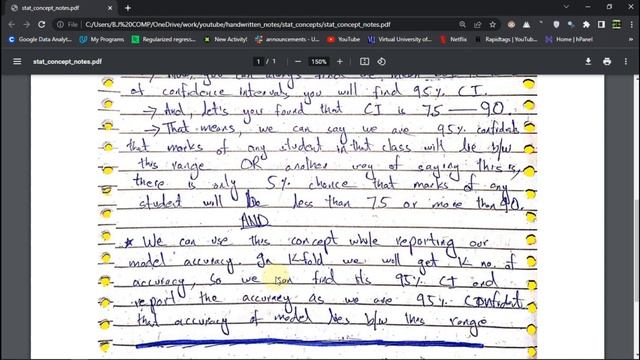The height and width of the screenshot is (360, 640).
Task: Reload the PDF page
Action: pyautogui.click(x=42, y=24)
